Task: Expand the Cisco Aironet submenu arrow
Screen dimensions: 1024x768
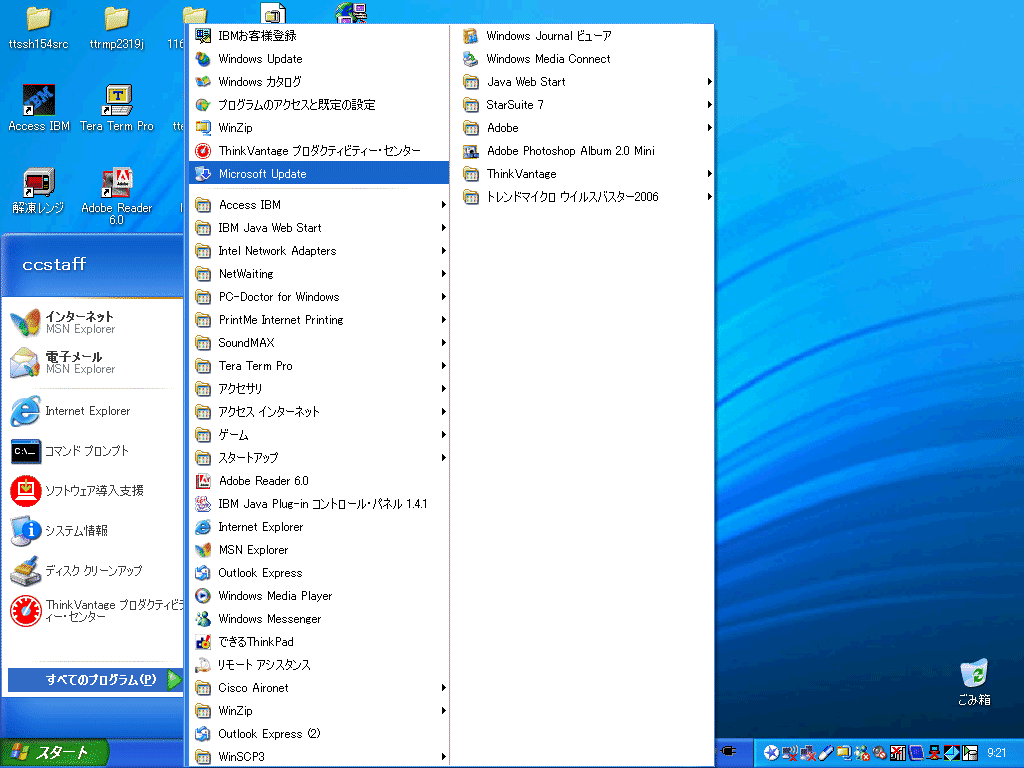Action: [x=443, y=688]
